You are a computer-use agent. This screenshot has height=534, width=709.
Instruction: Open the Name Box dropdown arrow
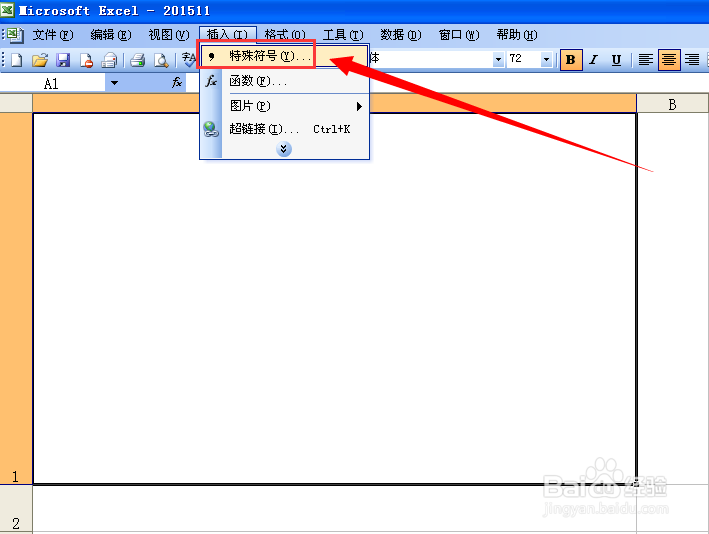pos(114,83)
